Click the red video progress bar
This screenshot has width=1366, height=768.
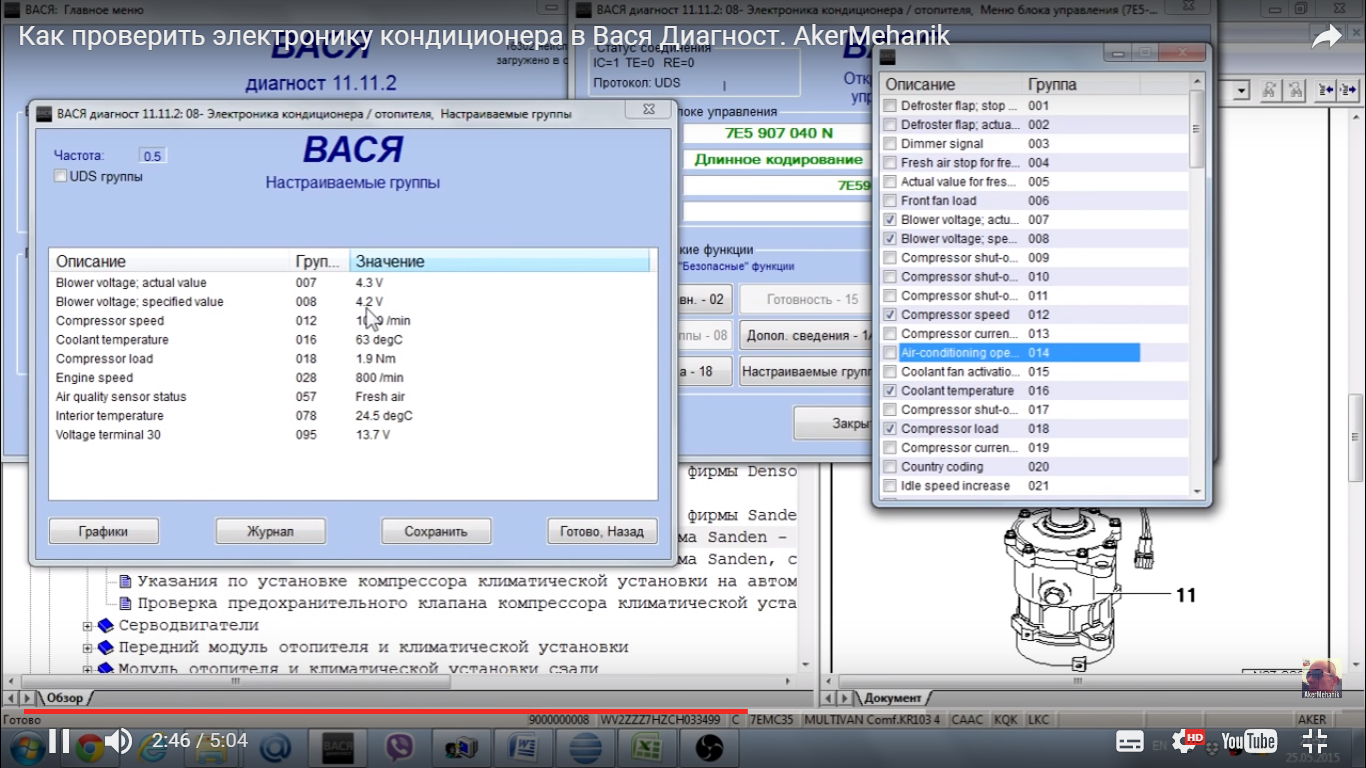[x=400, y=711]
